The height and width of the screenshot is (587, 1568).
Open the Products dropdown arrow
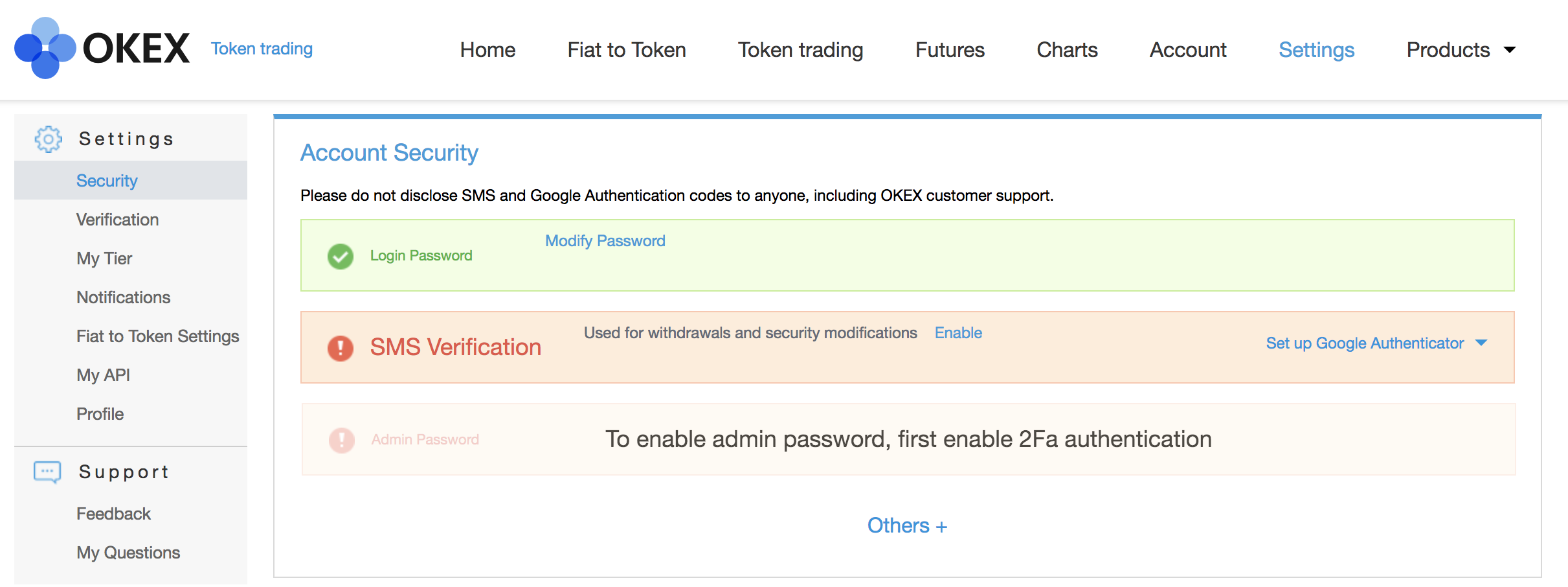[1510, 50]
